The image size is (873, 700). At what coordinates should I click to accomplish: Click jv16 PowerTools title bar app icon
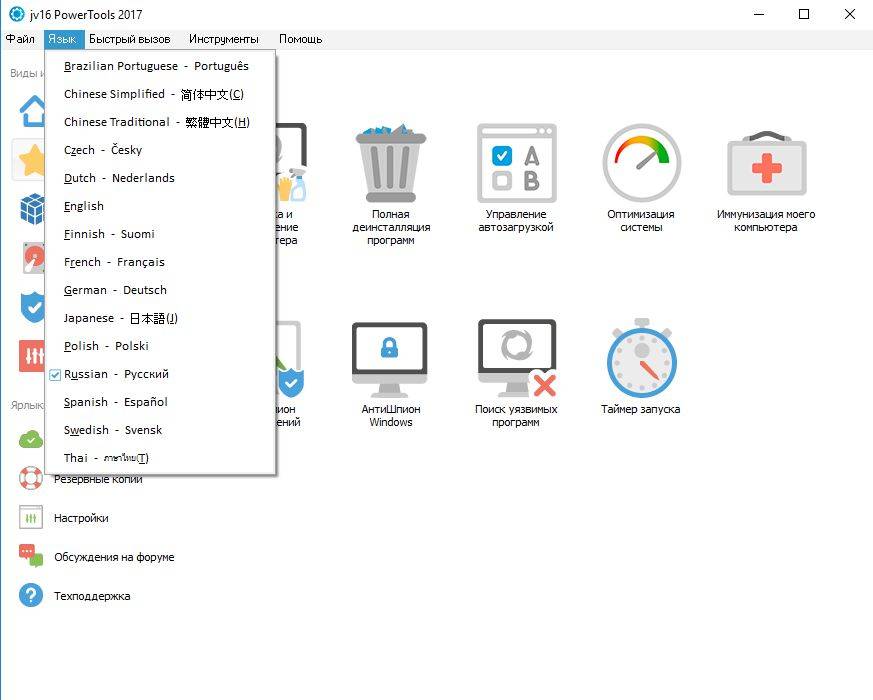pos(17,14)
